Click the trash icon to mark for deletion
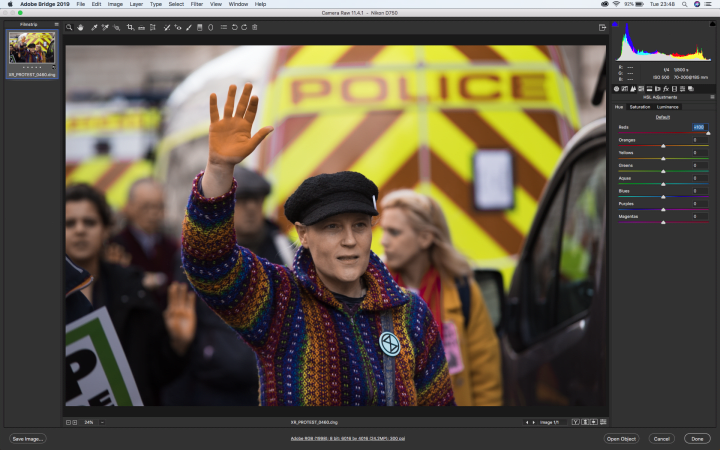 [255, 28]
